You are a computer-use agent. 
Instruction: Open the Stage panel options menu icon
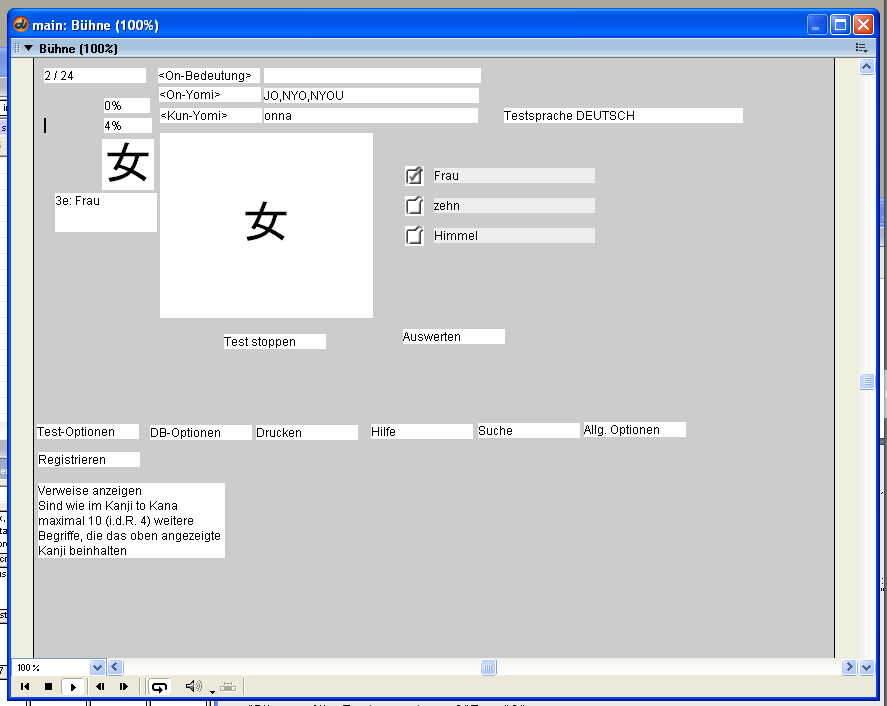(x=860, y=48)
